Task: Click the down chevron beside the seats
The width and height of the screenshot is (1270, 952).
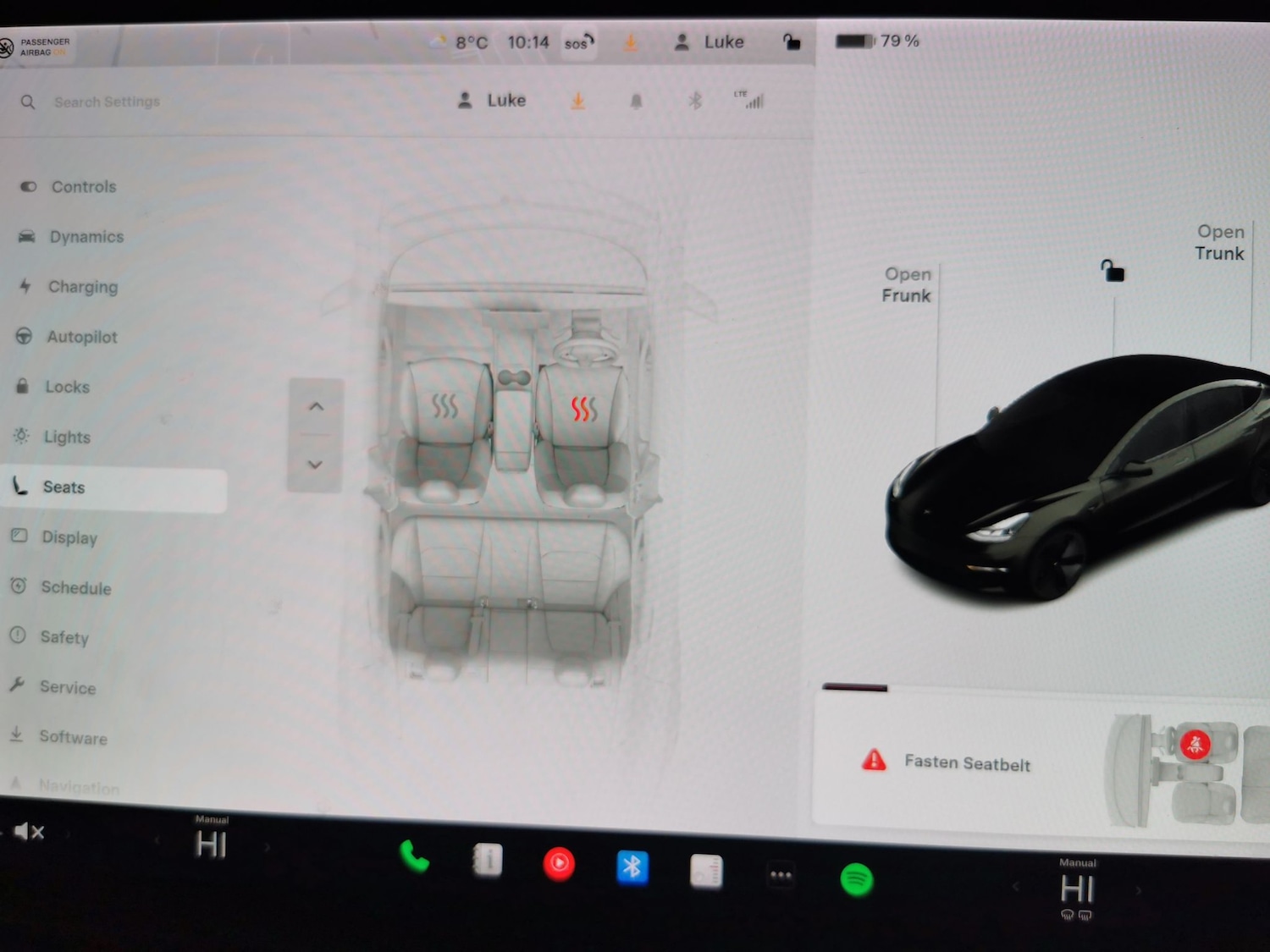Action: [315, 465]
